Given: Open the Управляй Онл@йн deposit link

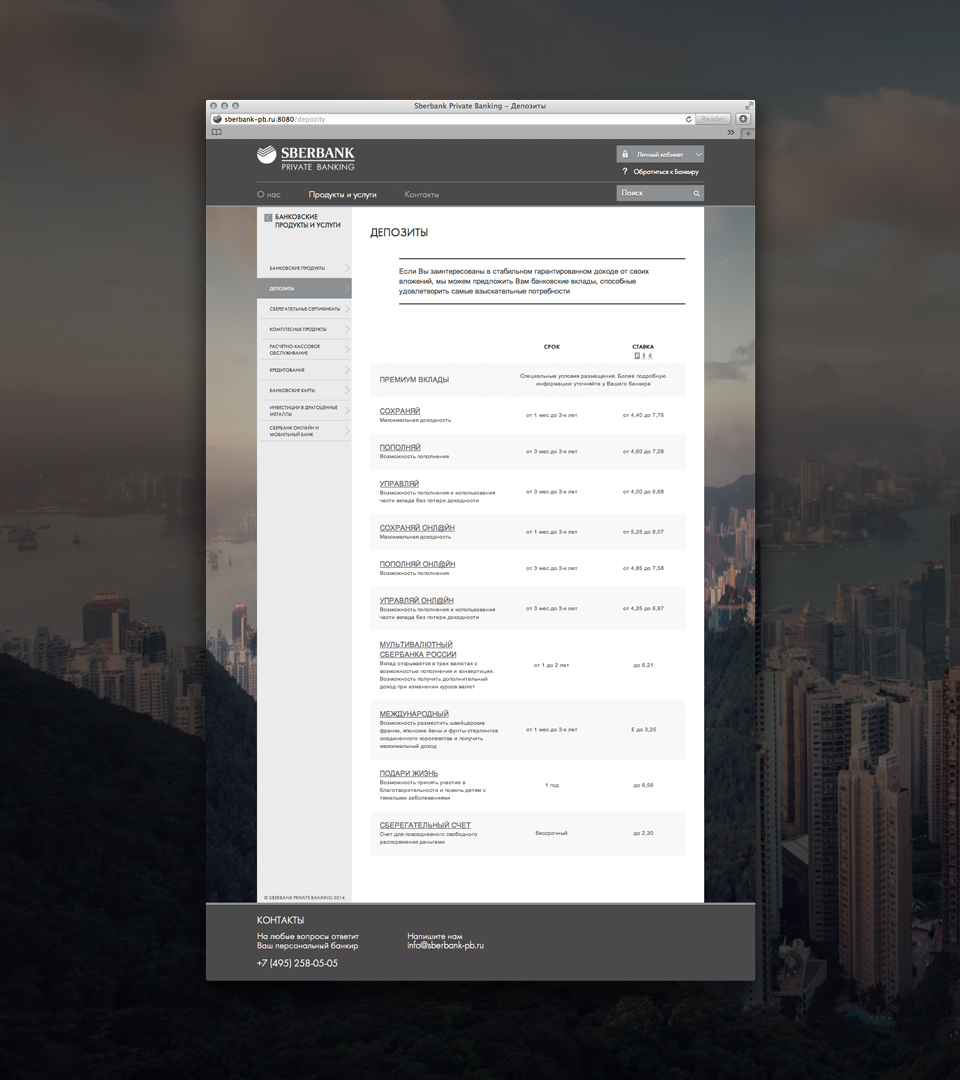Looking at the screenshot, I should [x=416, y=601].
